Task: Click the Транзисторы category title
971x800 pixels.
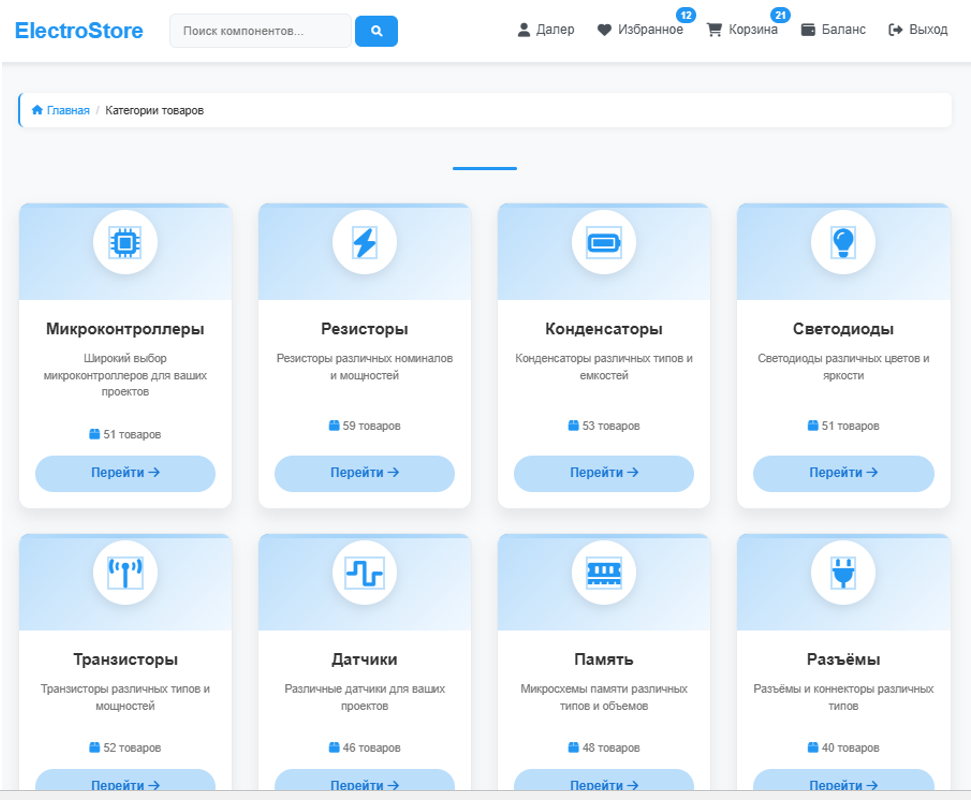Action: 125,659
